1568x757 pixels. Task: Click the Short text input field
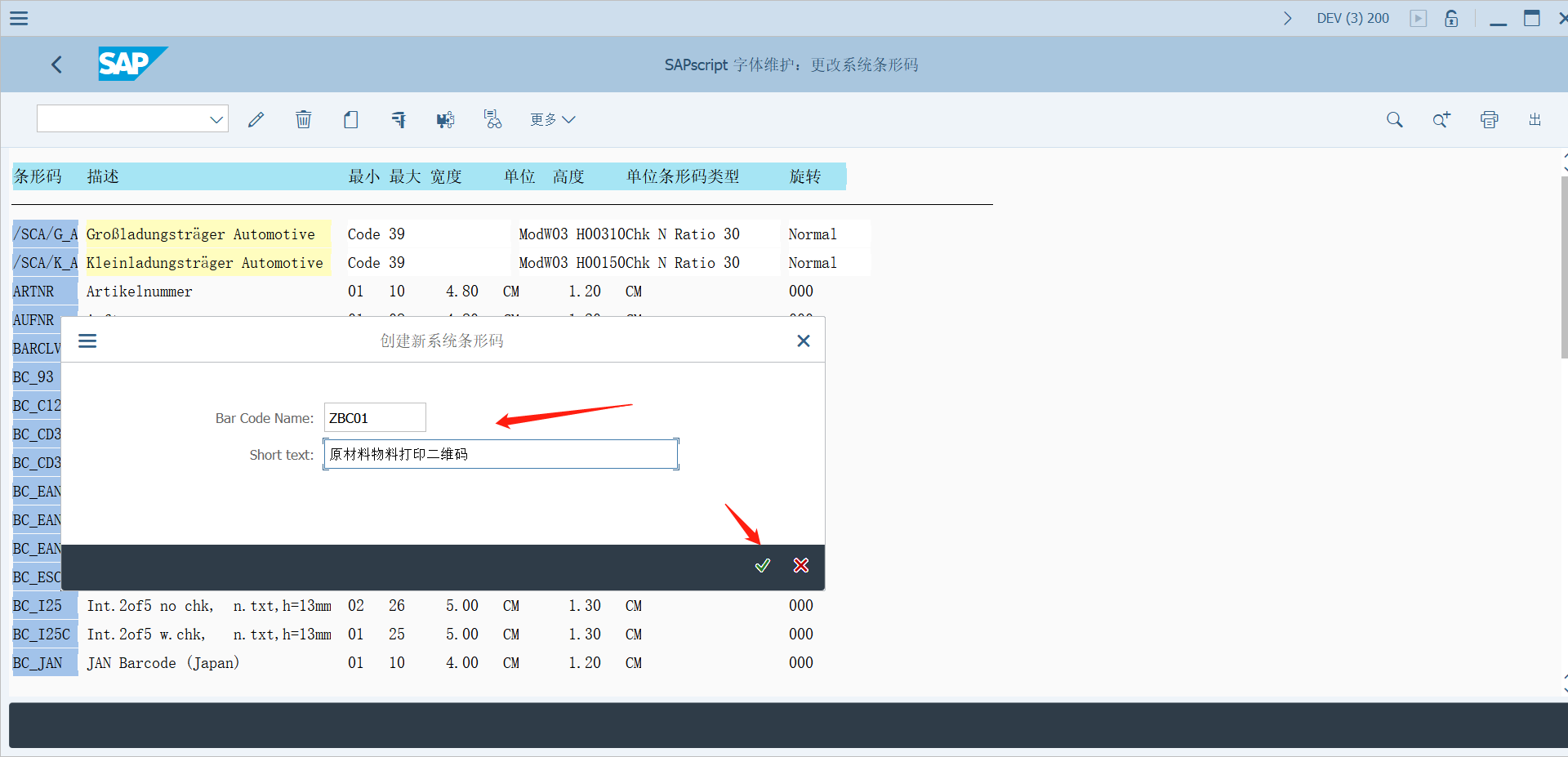click(x=500, y=454)
